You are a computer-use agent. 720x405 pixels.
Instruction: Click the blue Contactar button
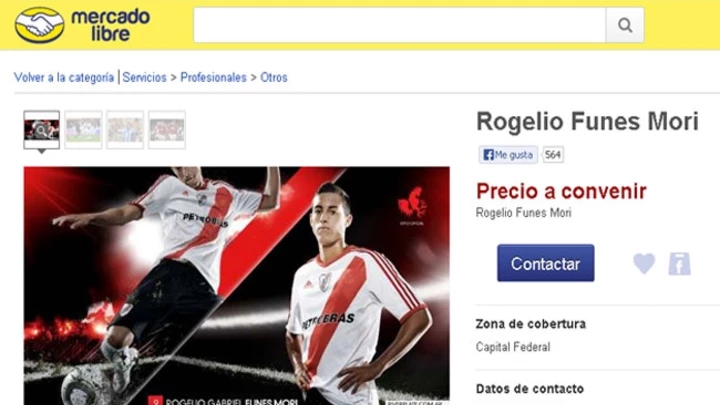point(546,263)
